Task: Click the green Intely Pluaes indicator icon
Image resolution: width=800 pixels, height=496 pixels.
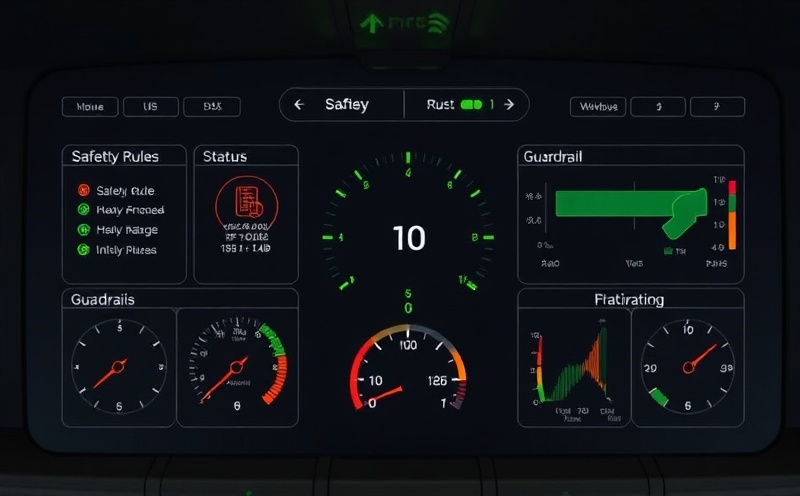Action: coord(83,250)
